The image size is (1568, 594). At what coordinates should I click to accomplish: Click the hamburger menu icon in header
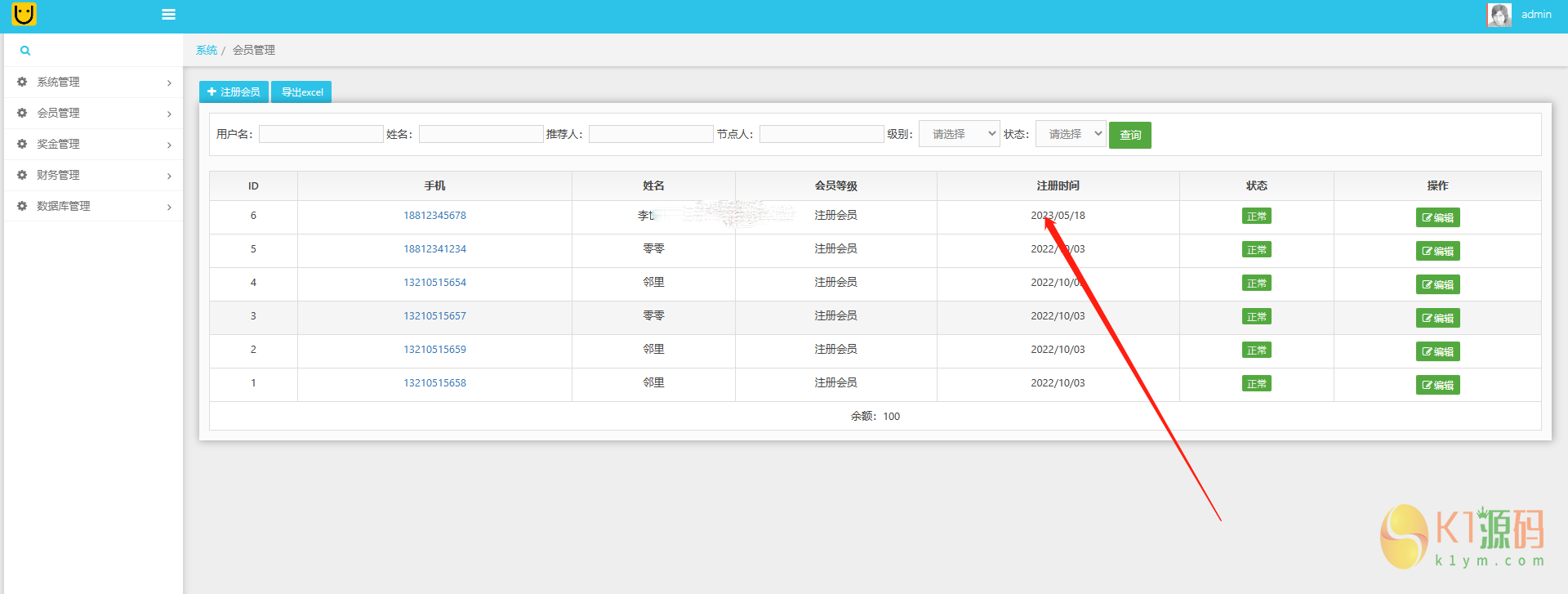point(168,15)
